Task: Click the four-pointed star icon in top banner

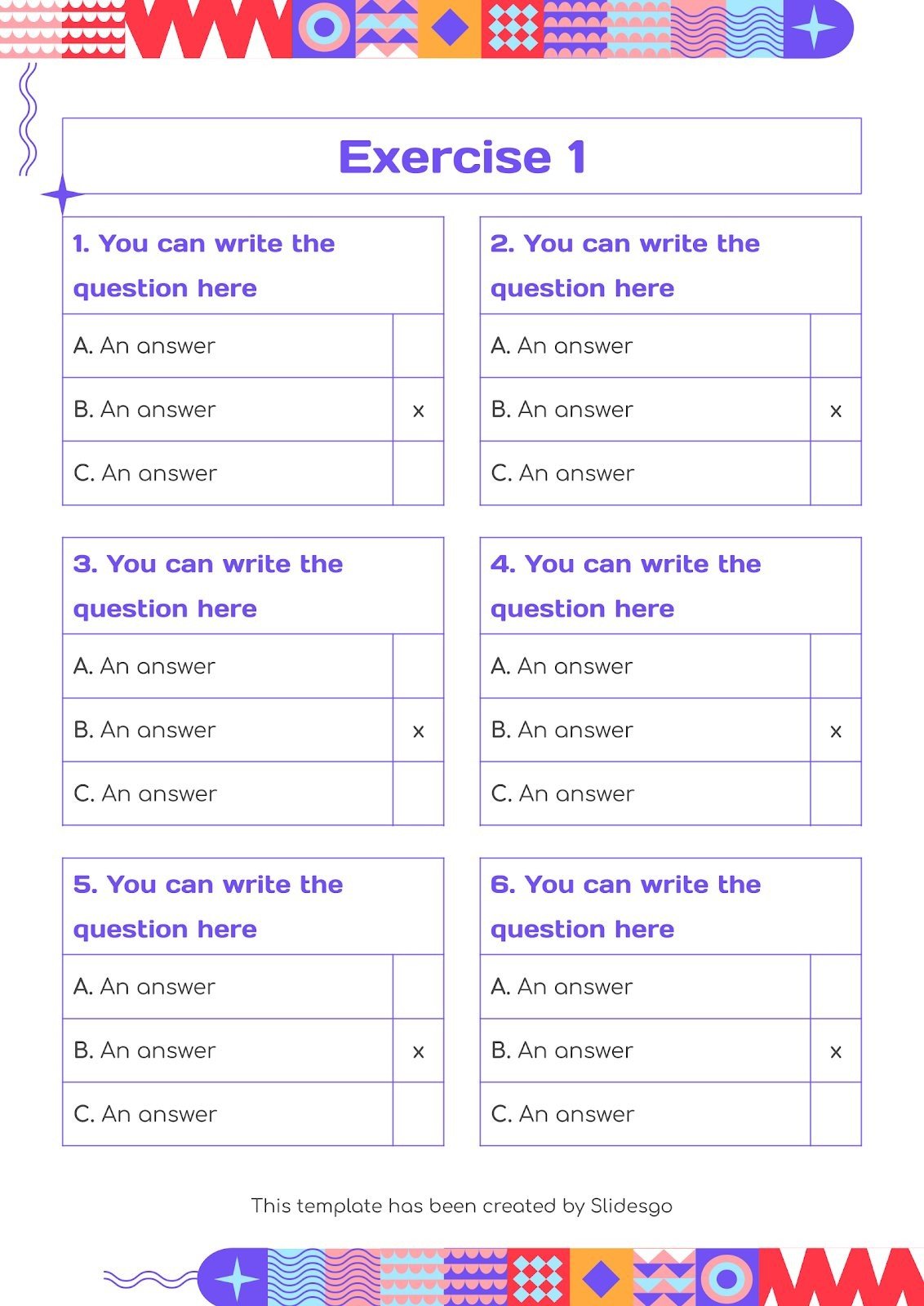Action: pos(813,29)
